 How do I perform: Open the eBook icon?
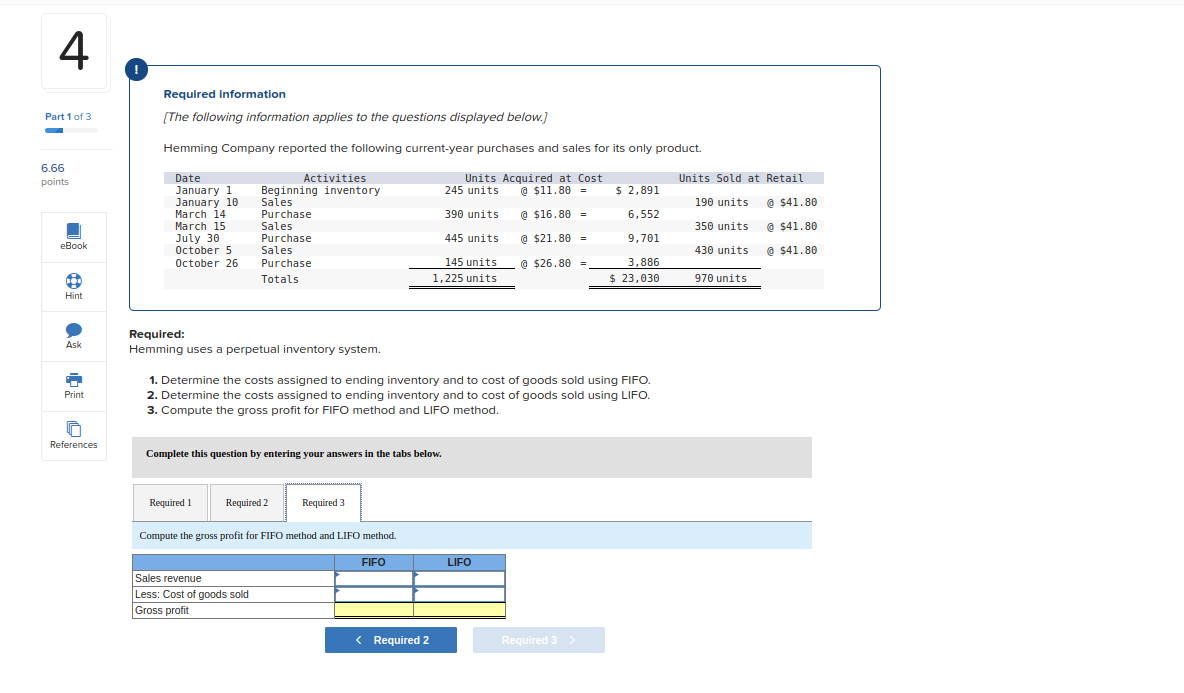tap(73, 231)
